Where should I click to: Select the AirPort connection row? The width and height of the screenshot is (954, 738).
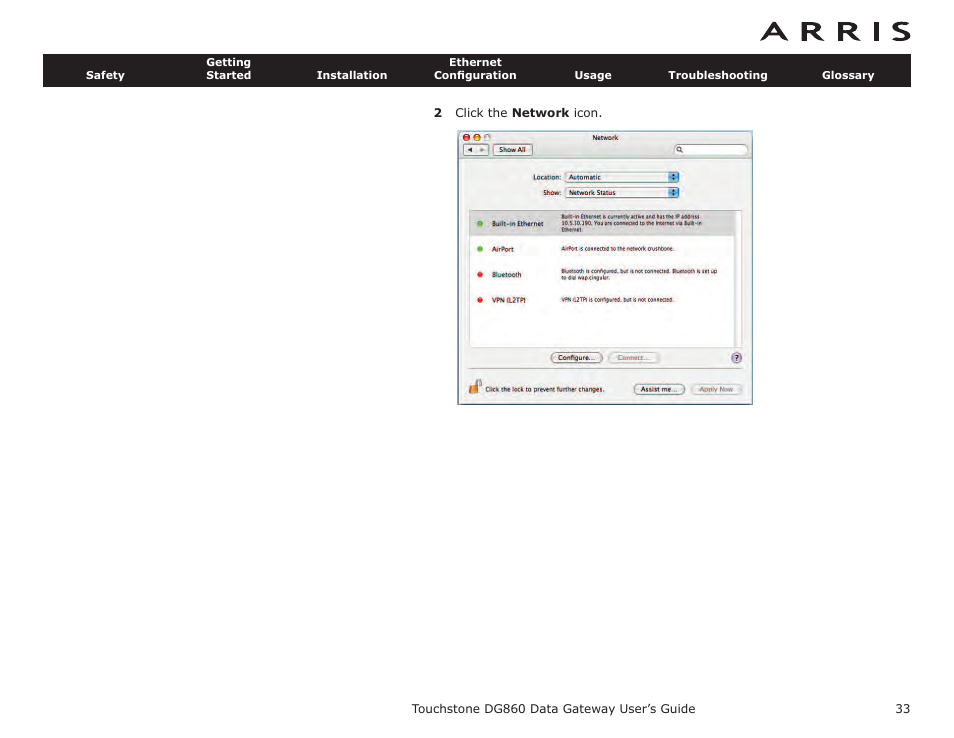[x=602, y=249]
